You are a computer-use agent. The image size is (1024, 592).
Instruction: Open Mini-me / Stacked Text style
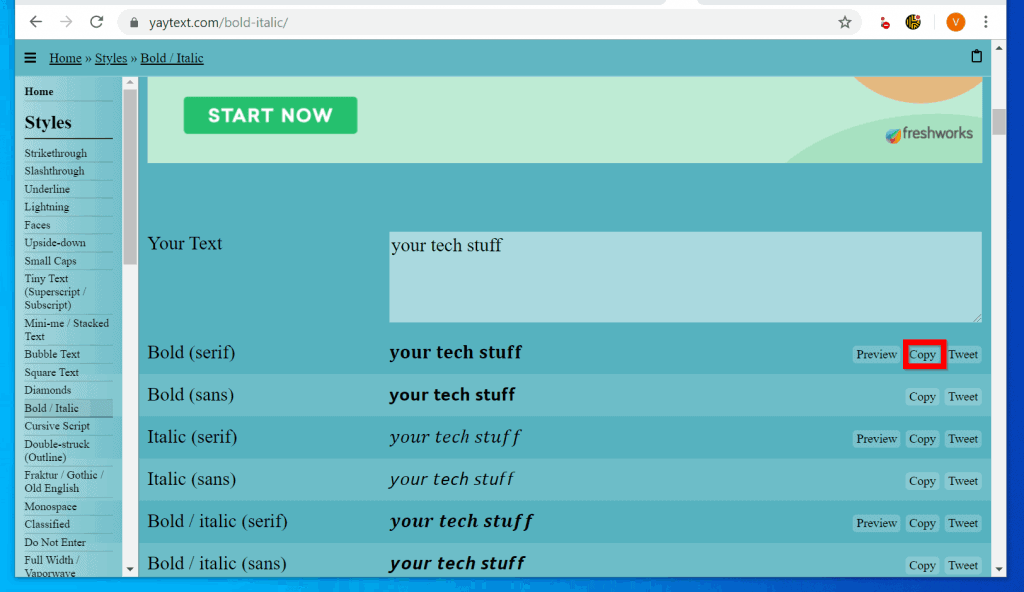(x=67, y=329)
